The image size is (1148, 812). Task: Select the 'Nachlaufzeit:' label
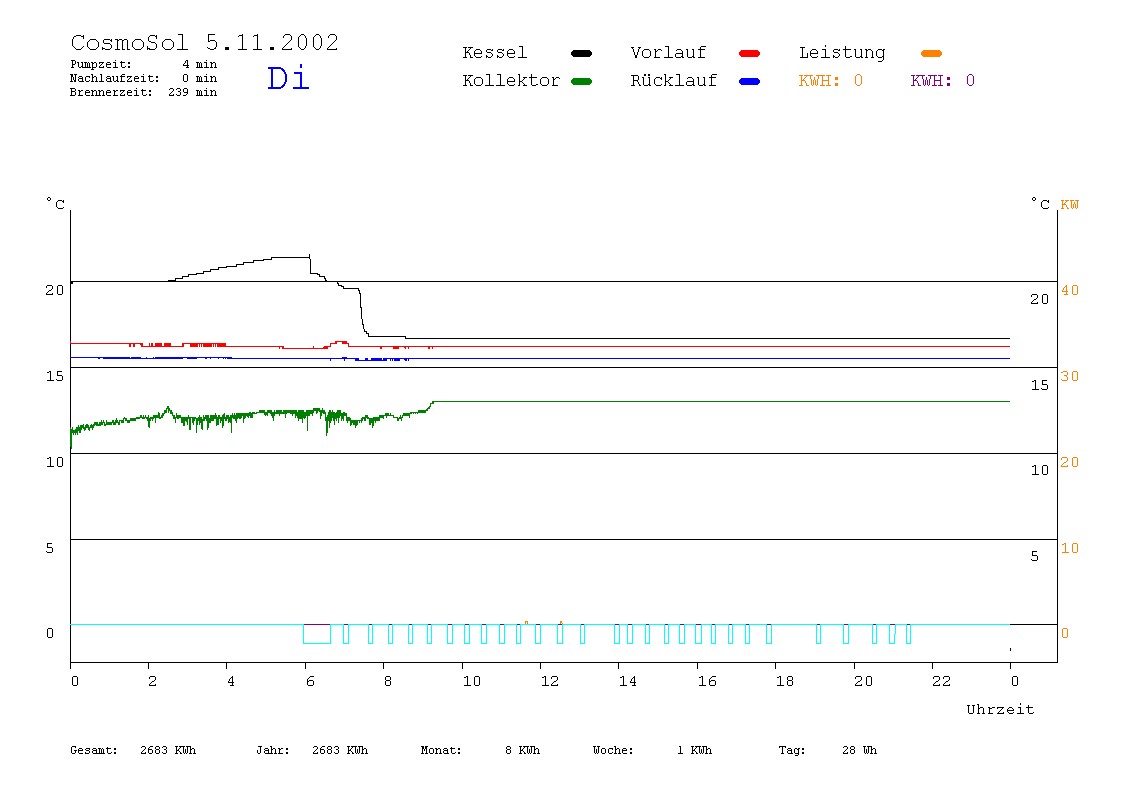115,78
